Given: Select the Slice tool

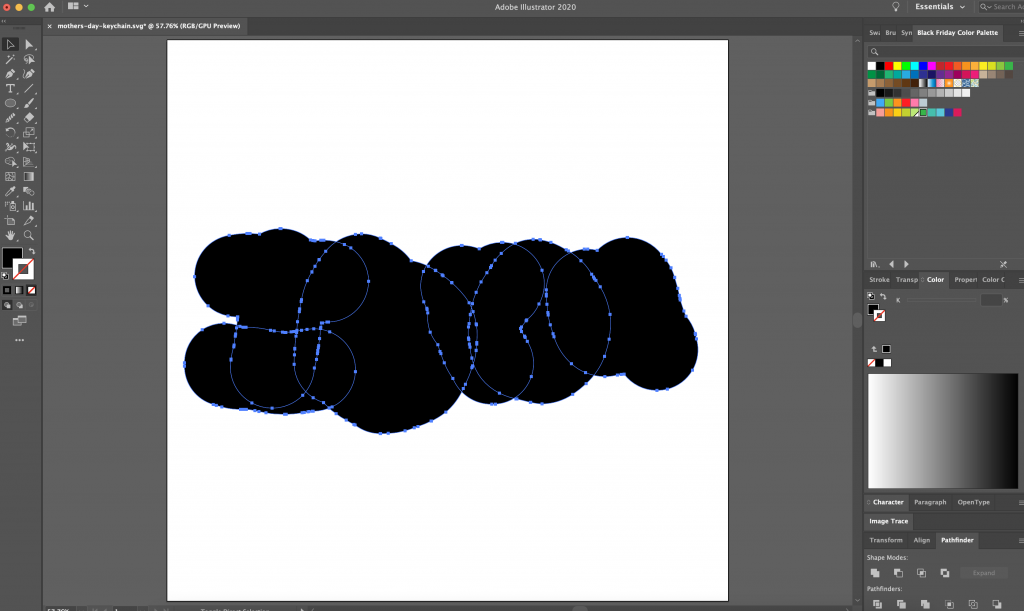Looking at the screenshot, I should click(x=29, y=221).
